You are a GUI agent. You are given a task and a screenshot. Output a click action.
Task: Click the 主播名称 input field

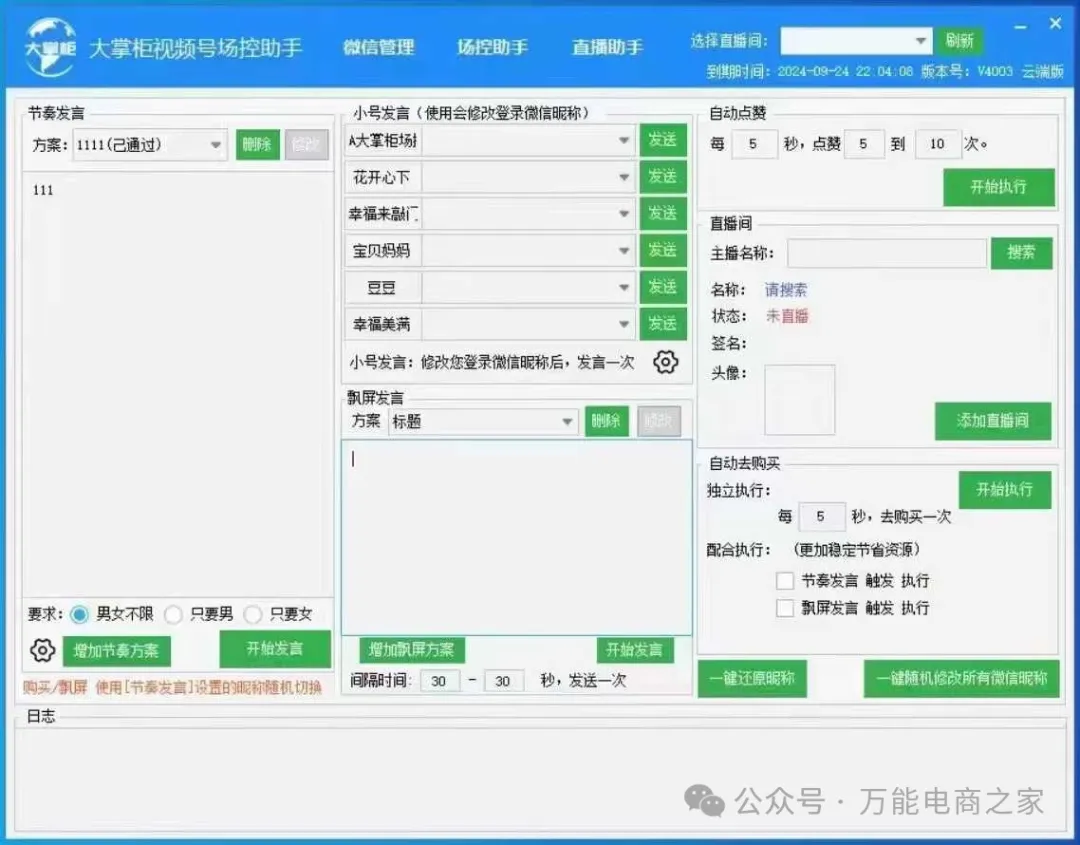[x=886, y=253]
